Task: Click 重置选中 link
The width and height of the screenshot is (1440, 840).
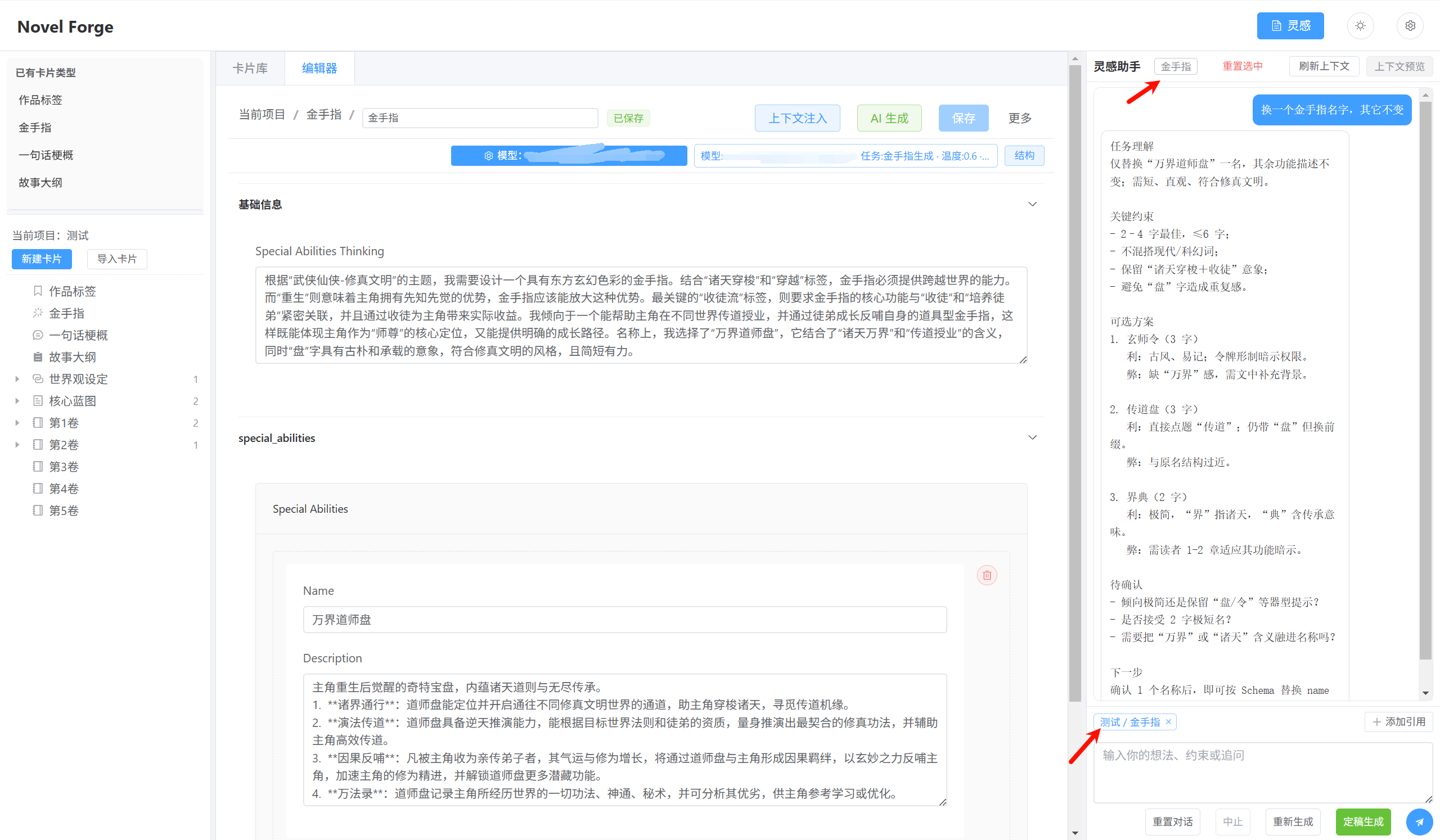Action: [x=1243, y=66]
